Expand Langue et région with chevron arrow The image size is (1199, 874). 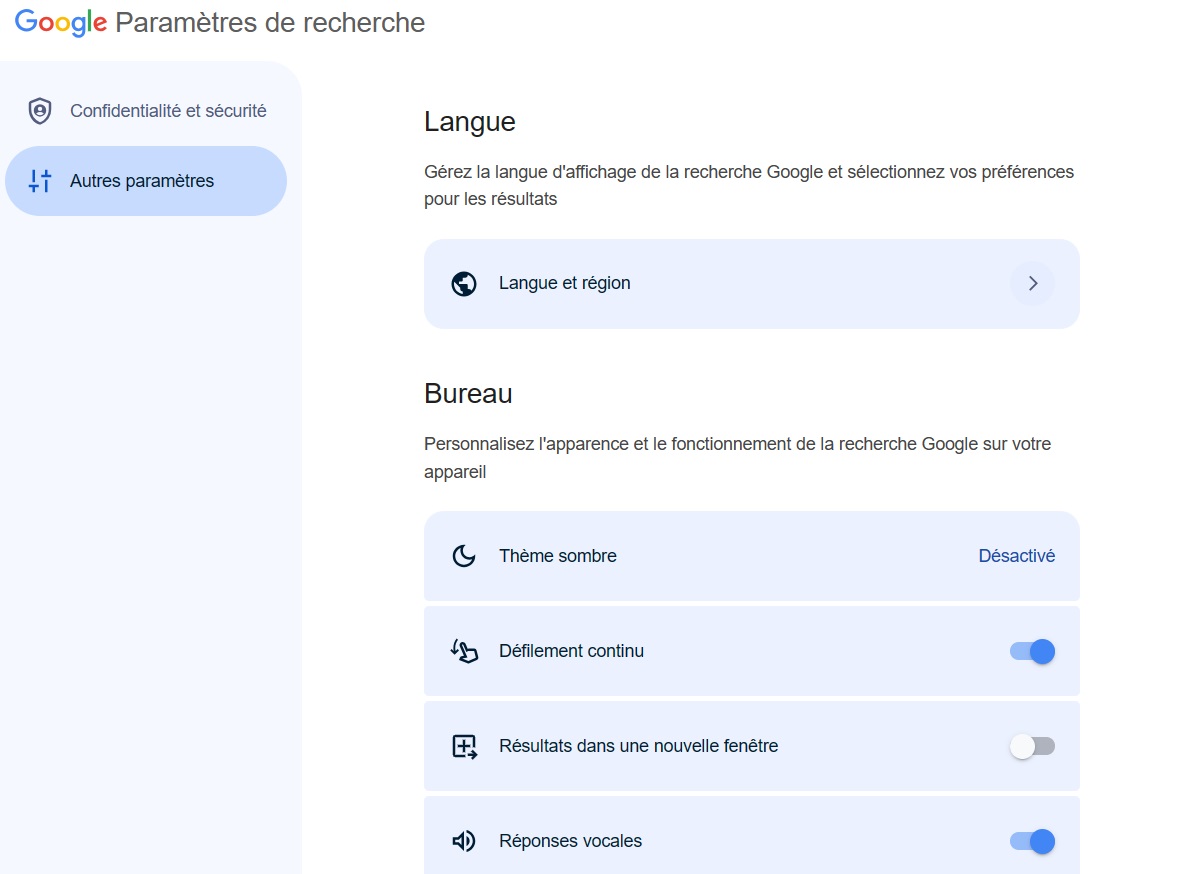click(x=1032, y=284)
